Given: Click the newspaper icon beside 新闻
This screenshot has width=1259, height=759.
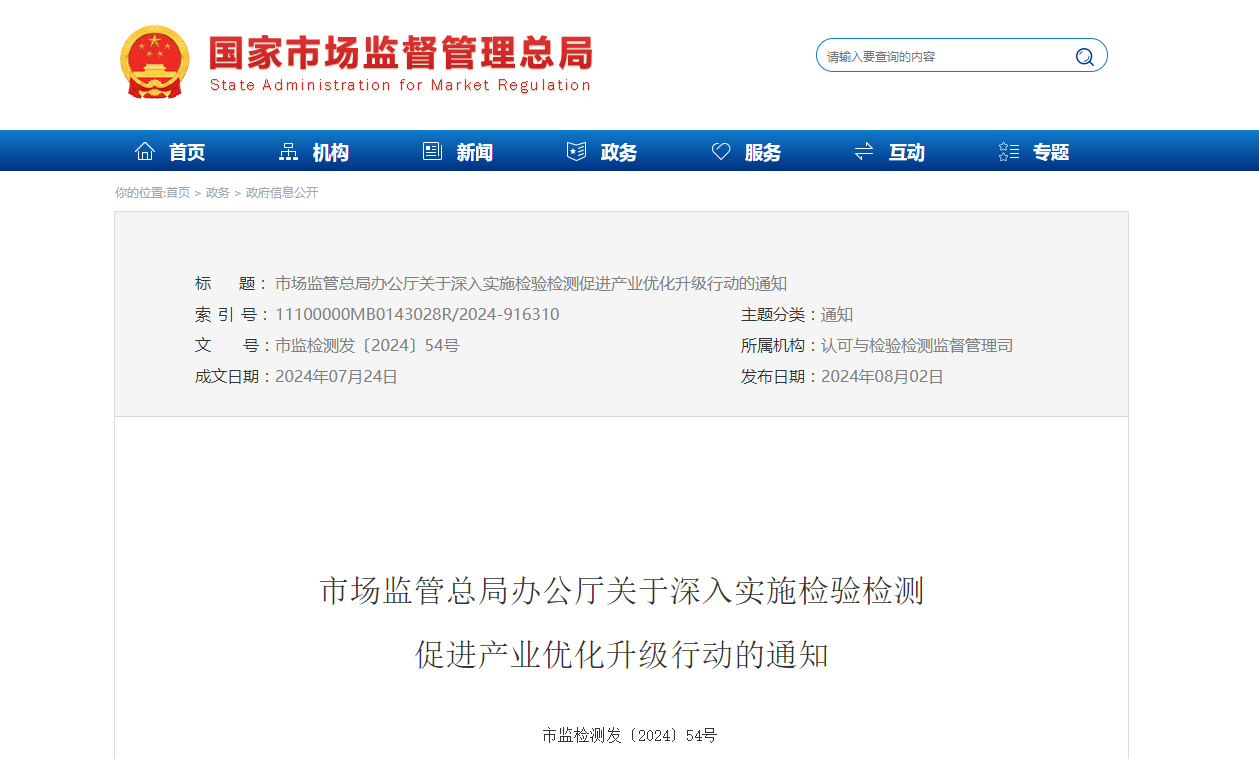Looking at the screenshot, I should (x=432, y=151).
